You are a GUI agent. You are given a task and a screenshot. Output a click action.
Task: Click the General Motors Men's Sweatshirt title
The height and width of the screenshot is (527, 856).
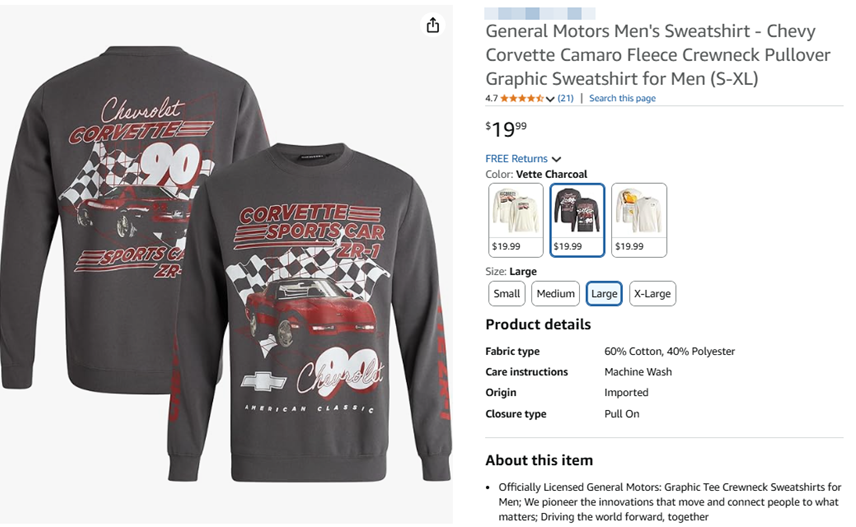[650, 54]
